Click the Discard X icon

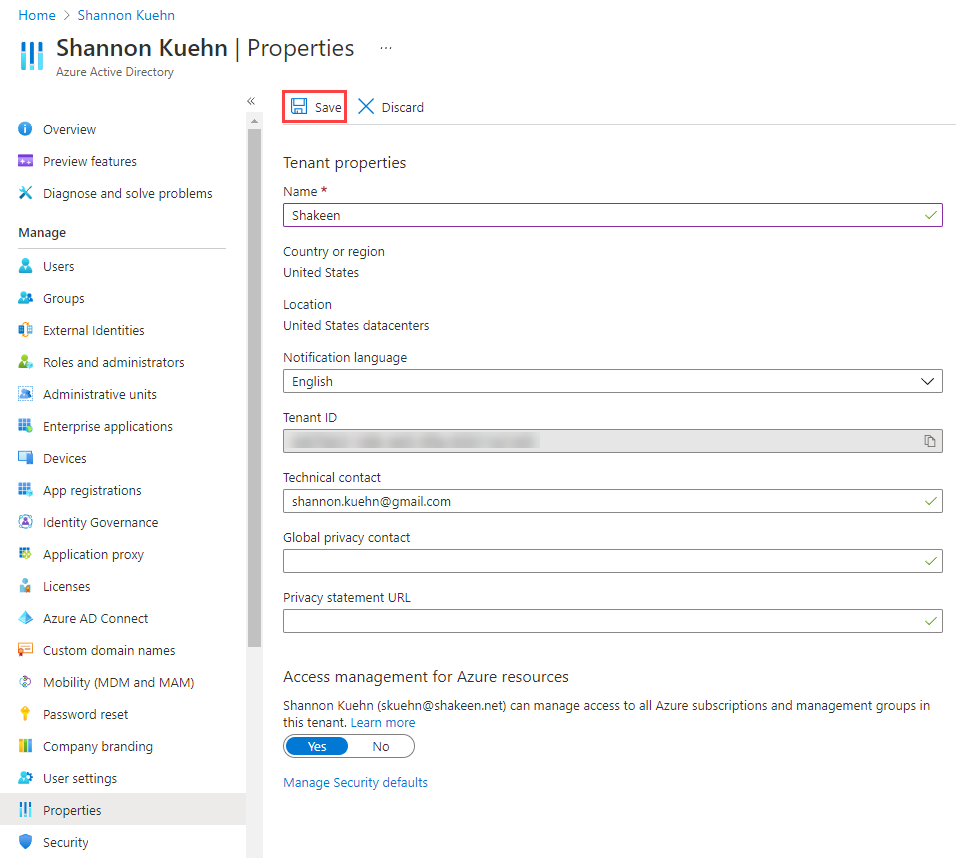tap(366, 107)
